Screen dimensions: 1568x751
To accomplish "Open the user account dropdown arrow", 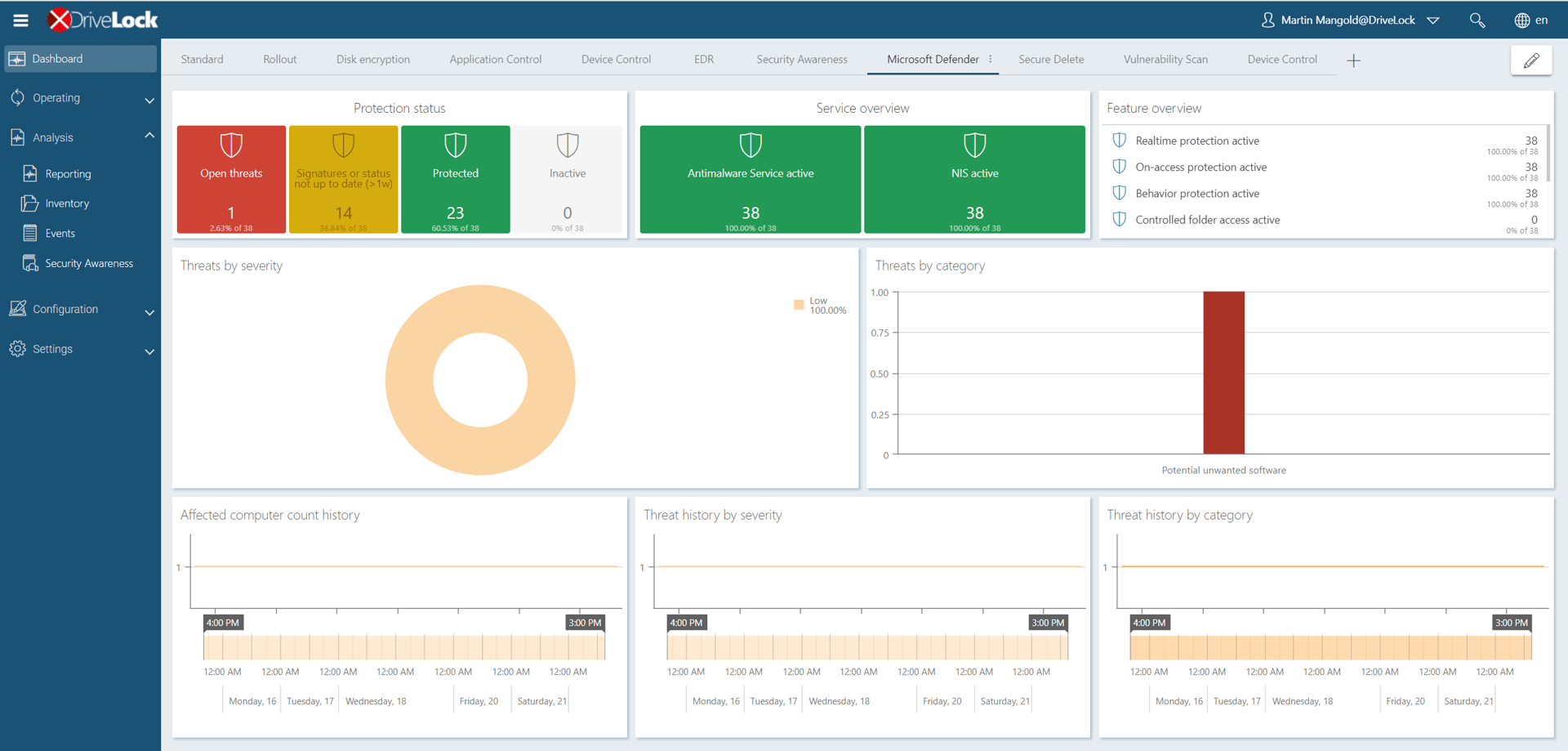I will pyautogui.click(x=1433, y=20).
